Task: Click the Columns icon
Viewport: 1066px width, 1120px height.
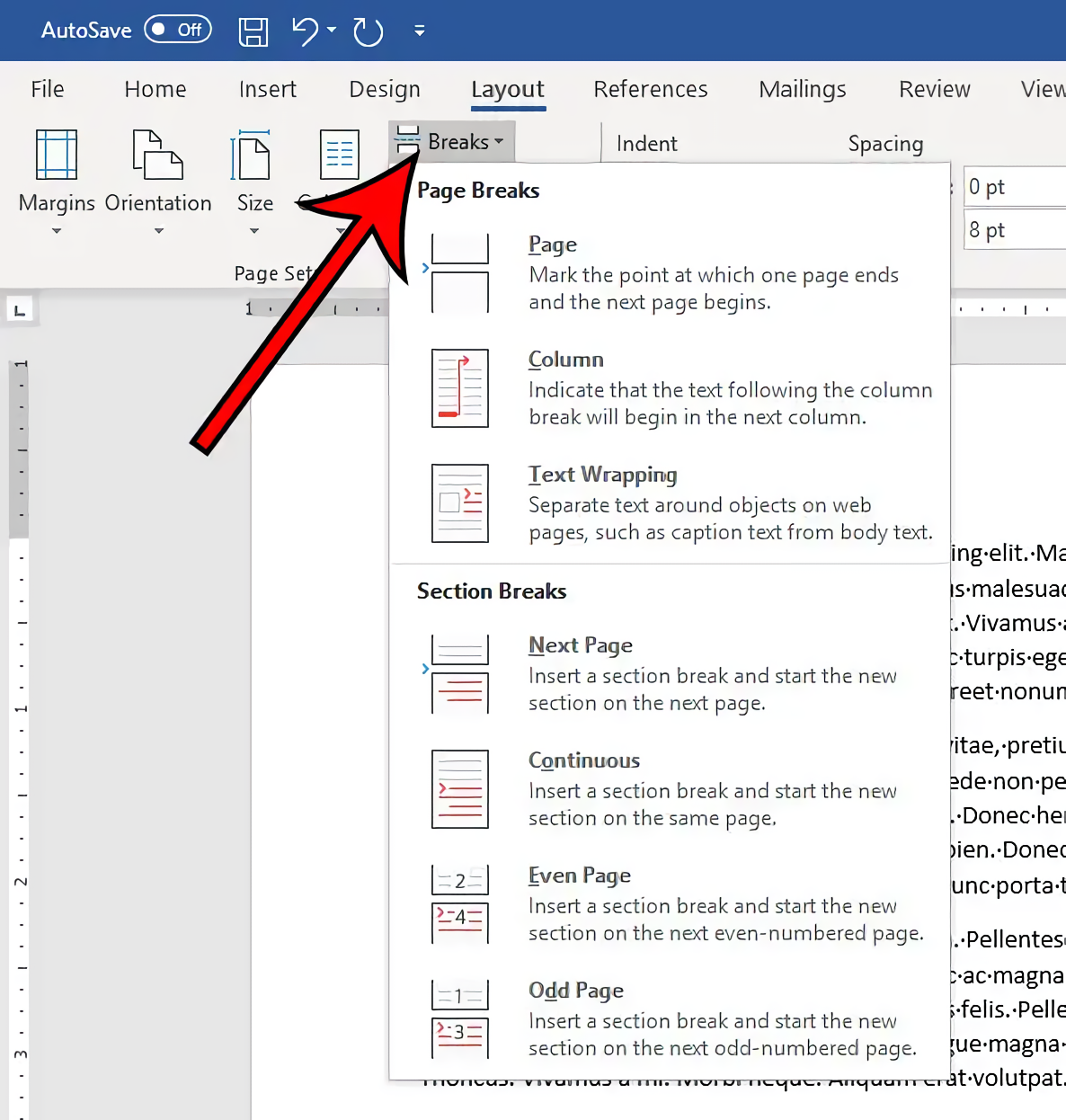Action: [339, 155]
